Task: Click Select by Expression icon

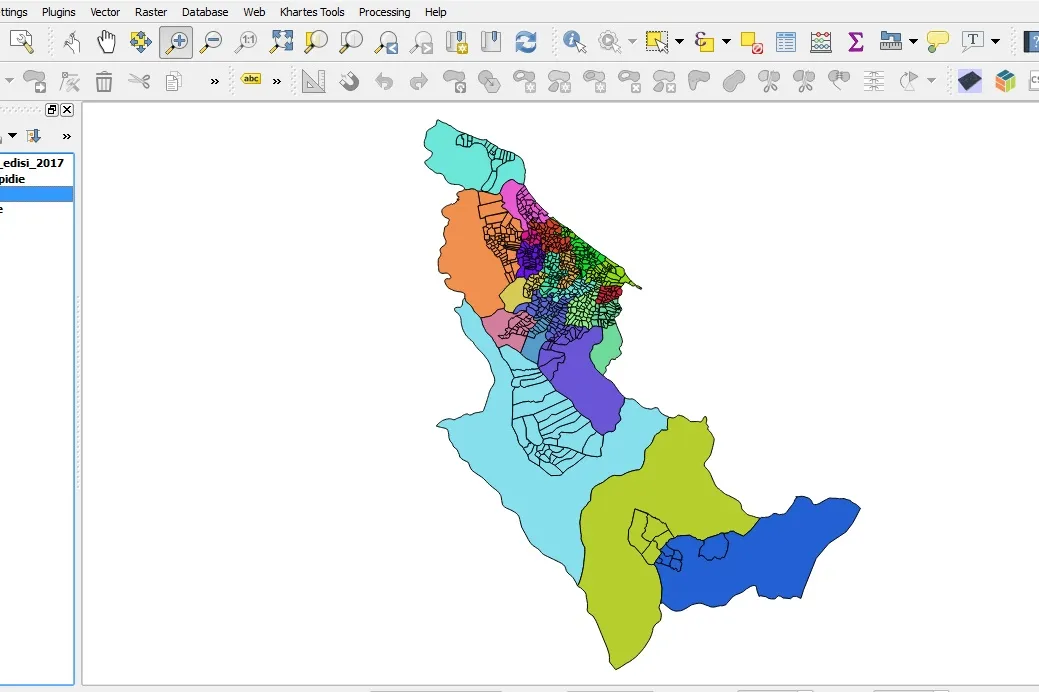Action: tap(704, 42)
